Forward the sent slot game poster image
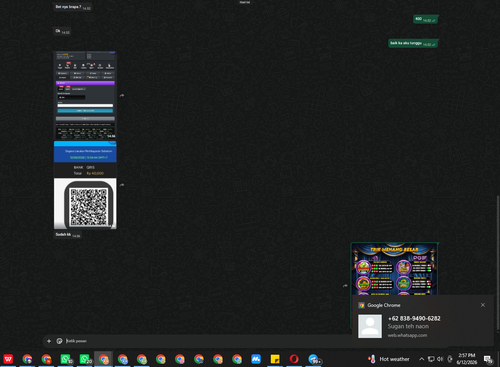 (x=345, y=286)
